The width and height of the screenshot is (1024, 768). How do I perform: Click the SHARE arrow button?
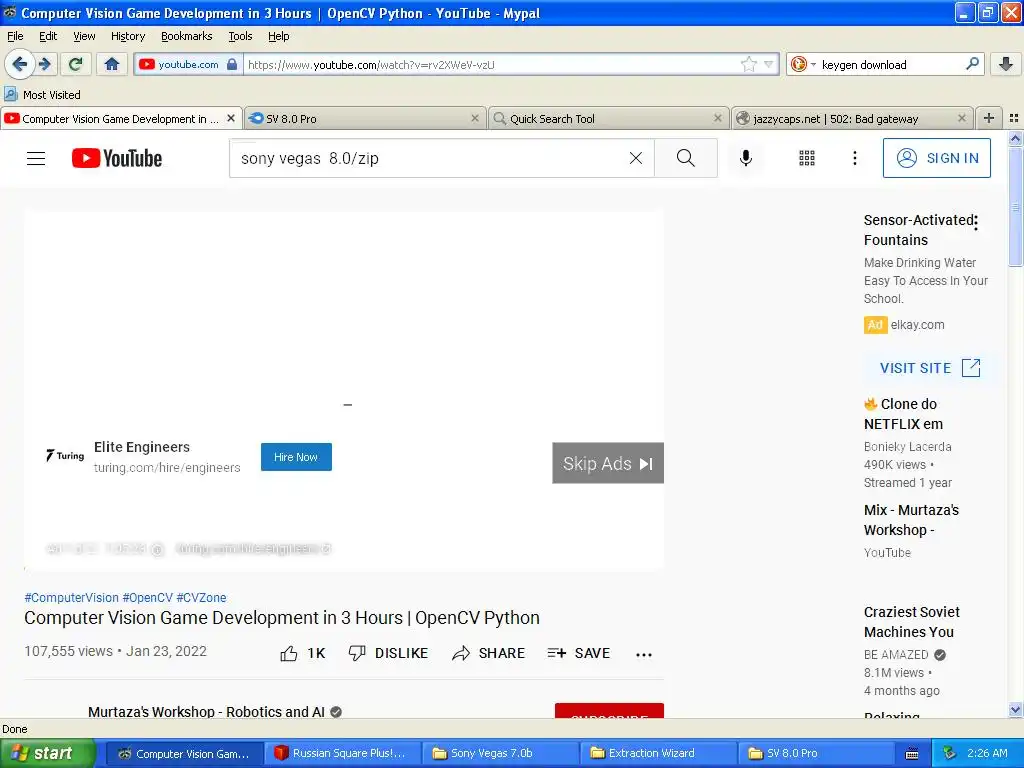click(488, 653)
